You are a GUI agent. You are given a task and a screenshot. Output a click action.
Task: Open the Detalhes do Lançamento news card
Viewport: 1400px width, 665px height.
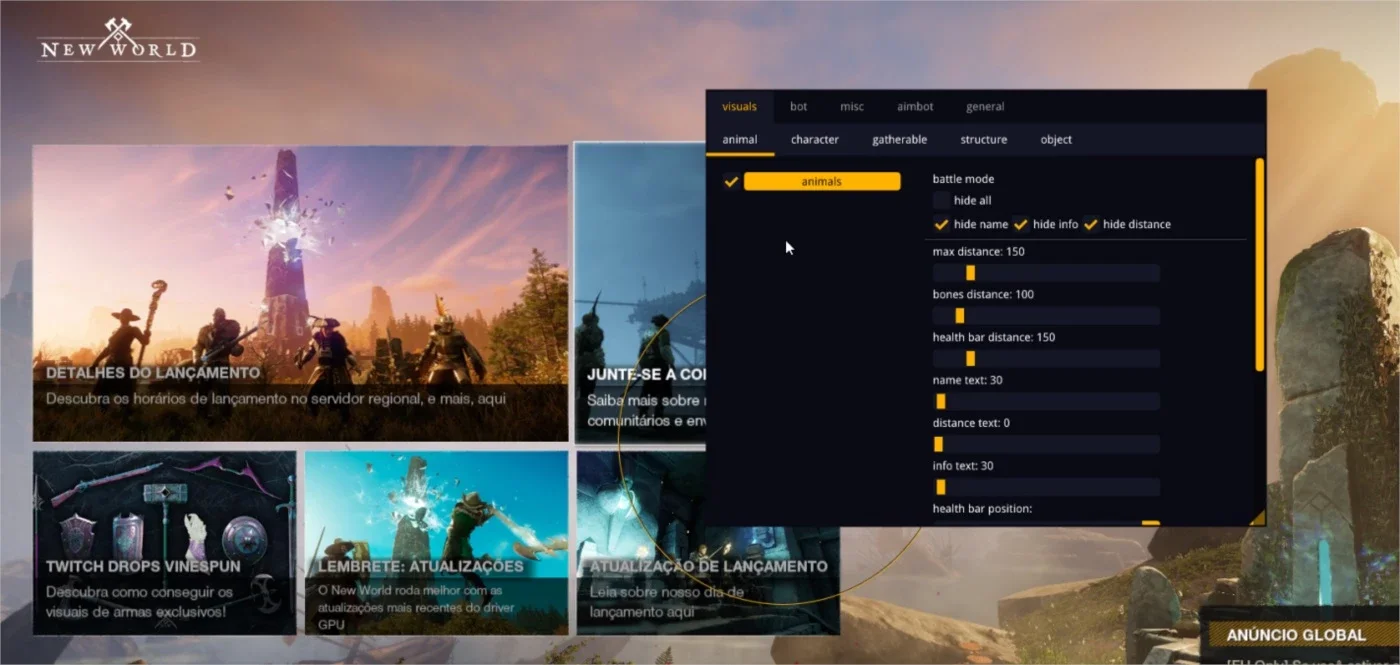(300, 293)
